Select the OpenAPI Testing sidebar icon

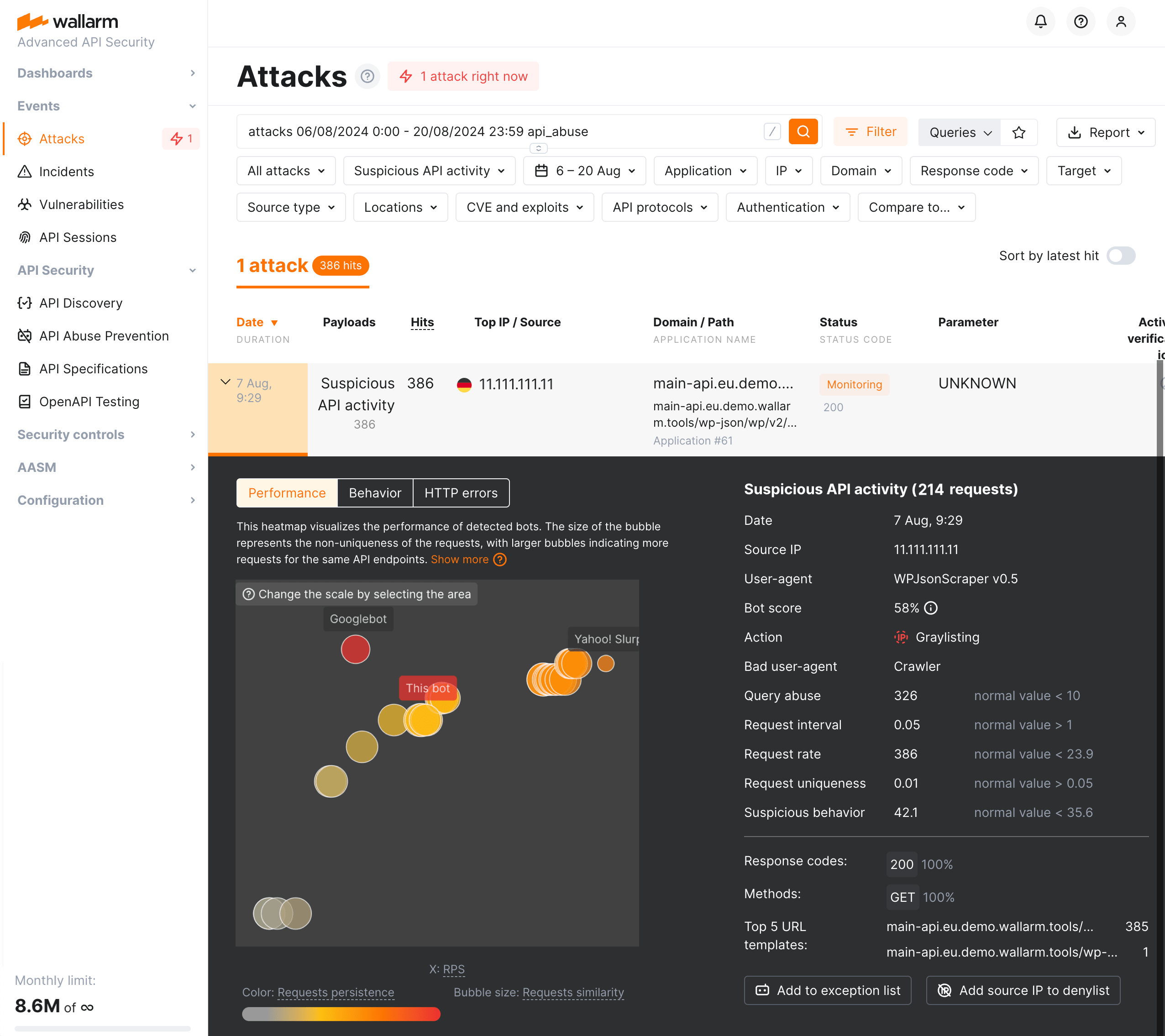tap(25, 402)
